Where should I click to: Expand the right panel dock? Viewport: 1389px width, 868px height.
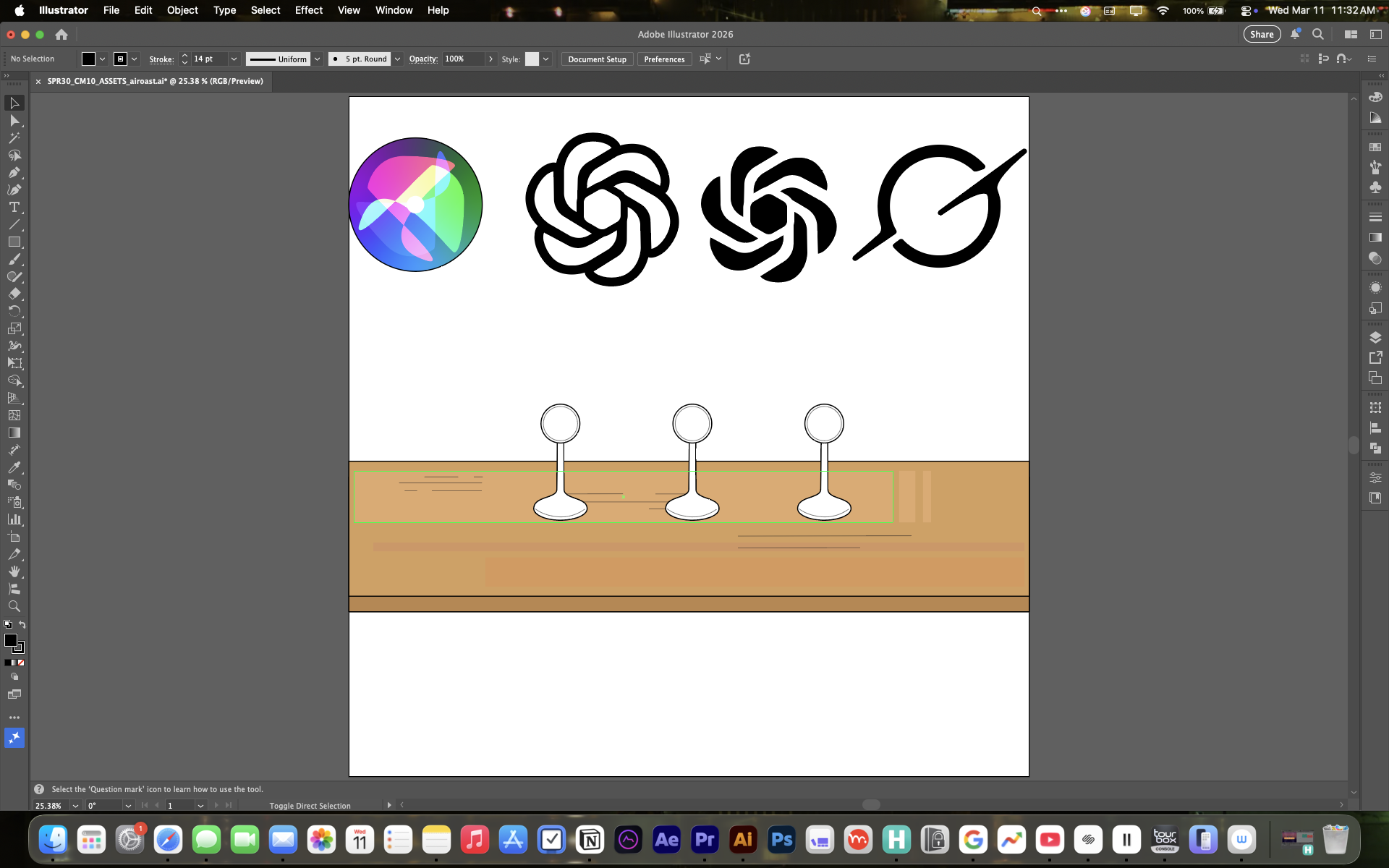pos(1382,75)
